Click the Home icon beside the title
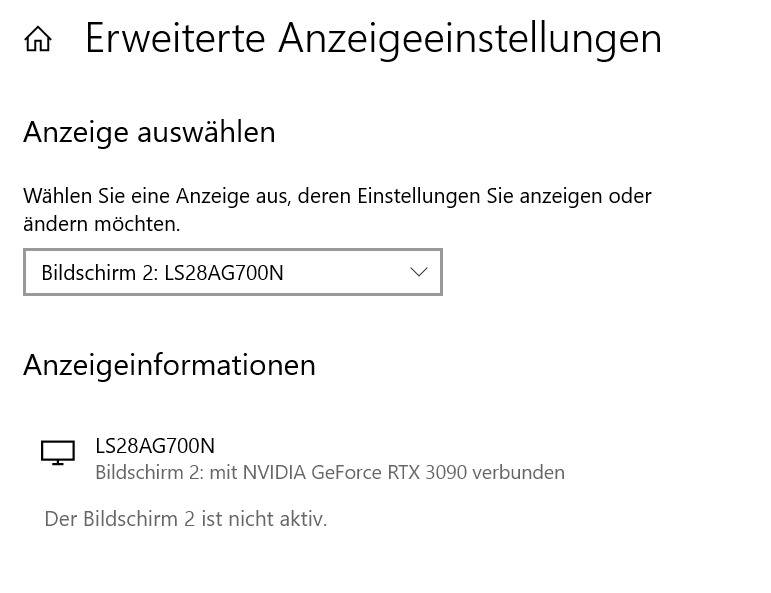The width and height of the screenshot is (771, 593). (38, 40)
